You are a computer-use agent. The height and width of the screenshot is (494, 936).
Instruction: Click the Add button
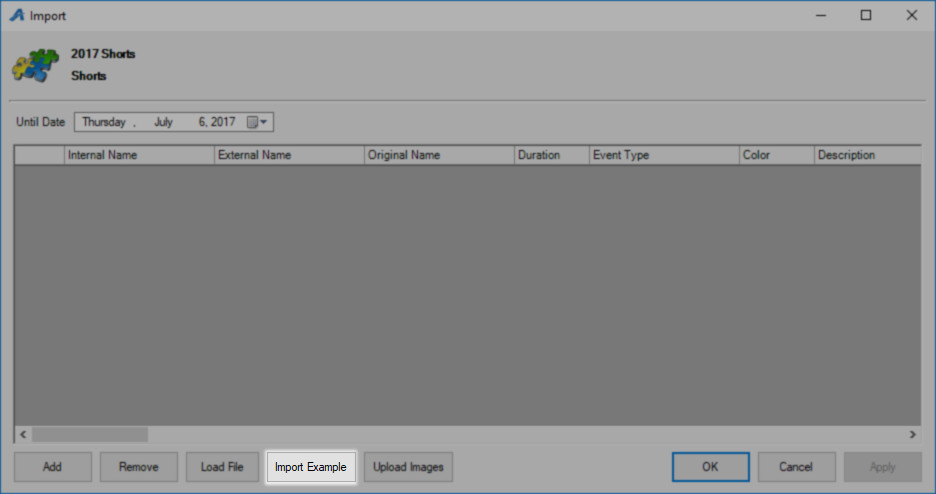pyautogui.click(x=53, y=467)
